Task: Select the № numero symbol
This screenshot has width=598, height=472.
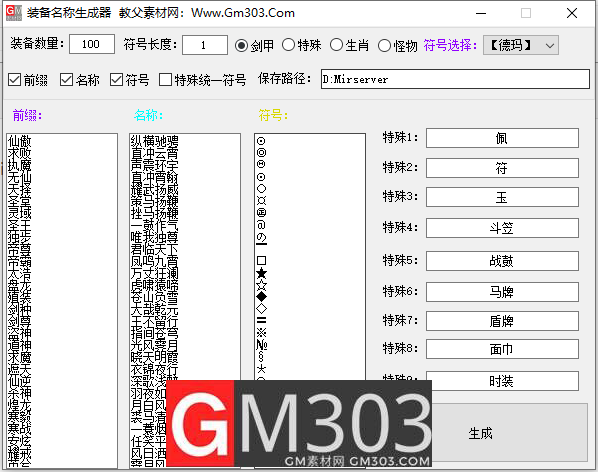Action: [261, 345]
